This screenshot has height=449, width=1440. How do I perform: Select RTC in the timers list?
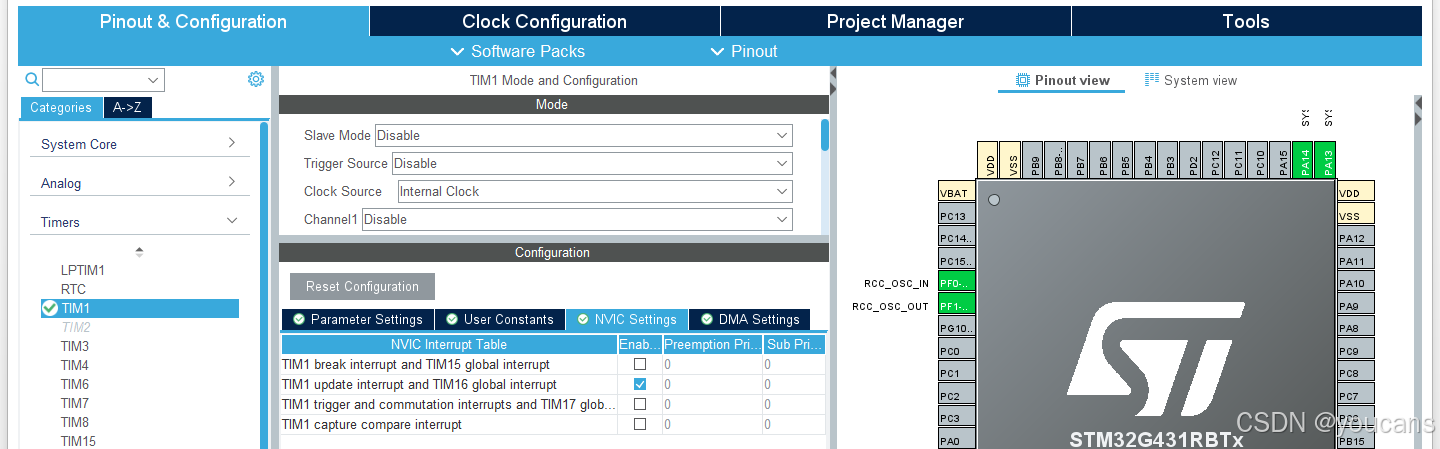[73, 289]
